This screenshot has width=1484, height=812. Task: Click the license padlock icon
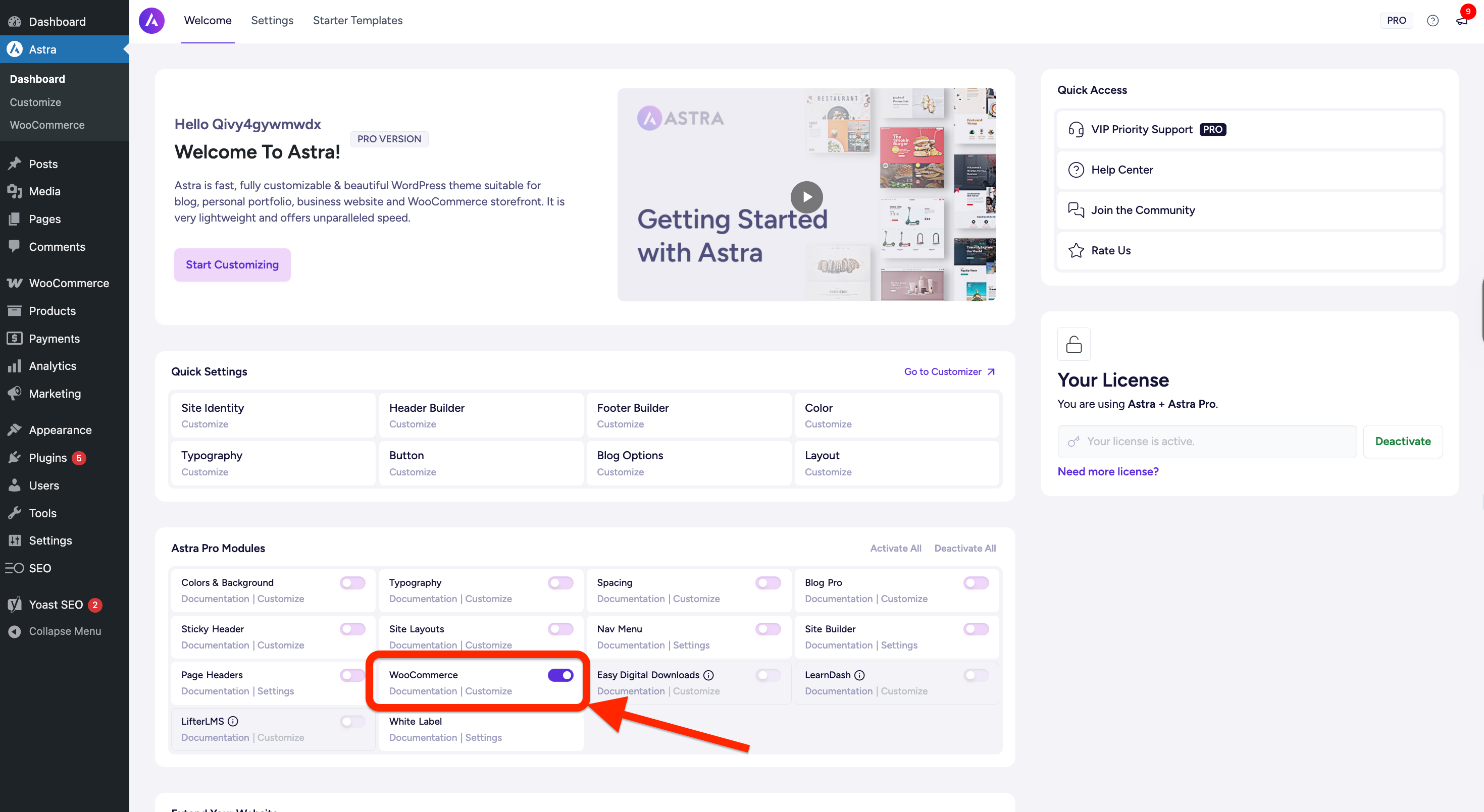[x=1073, y=344]
